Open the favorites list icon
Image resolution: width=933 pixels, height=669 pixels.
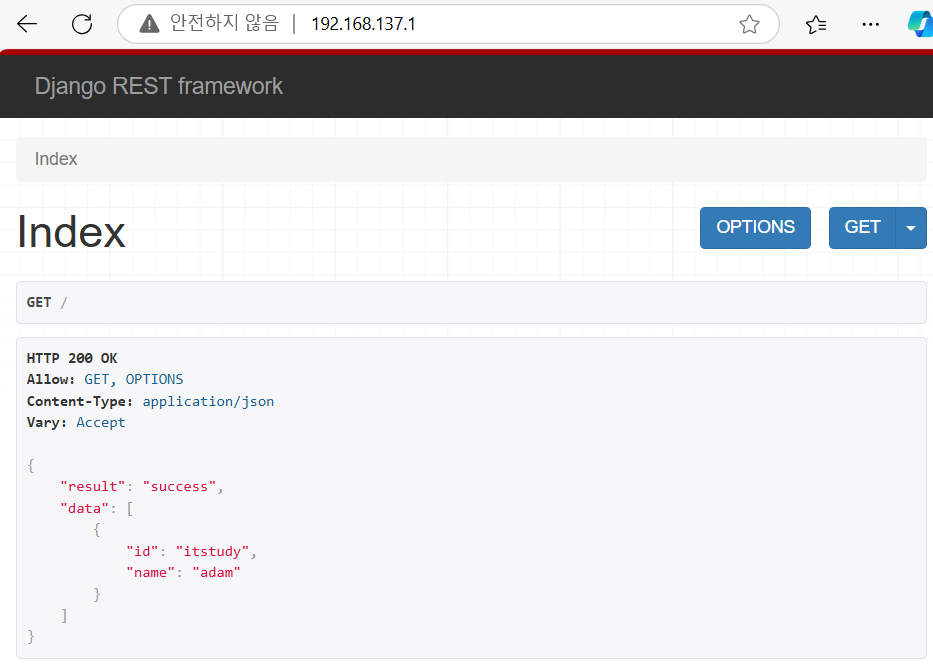pyautogui.click(x=816, y=24)
